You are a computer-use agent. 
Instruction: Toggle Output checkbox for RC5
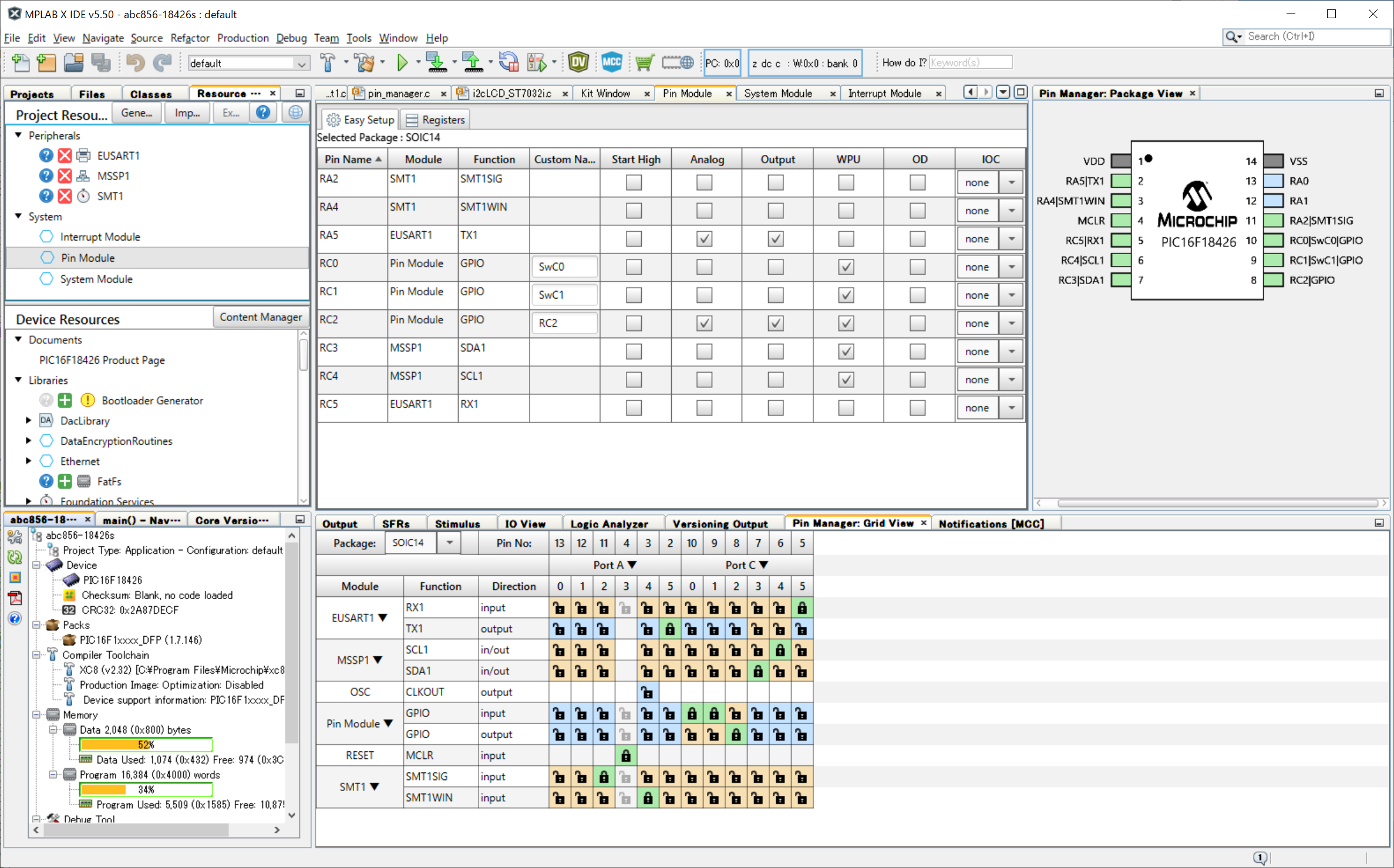tap(775, 408)
